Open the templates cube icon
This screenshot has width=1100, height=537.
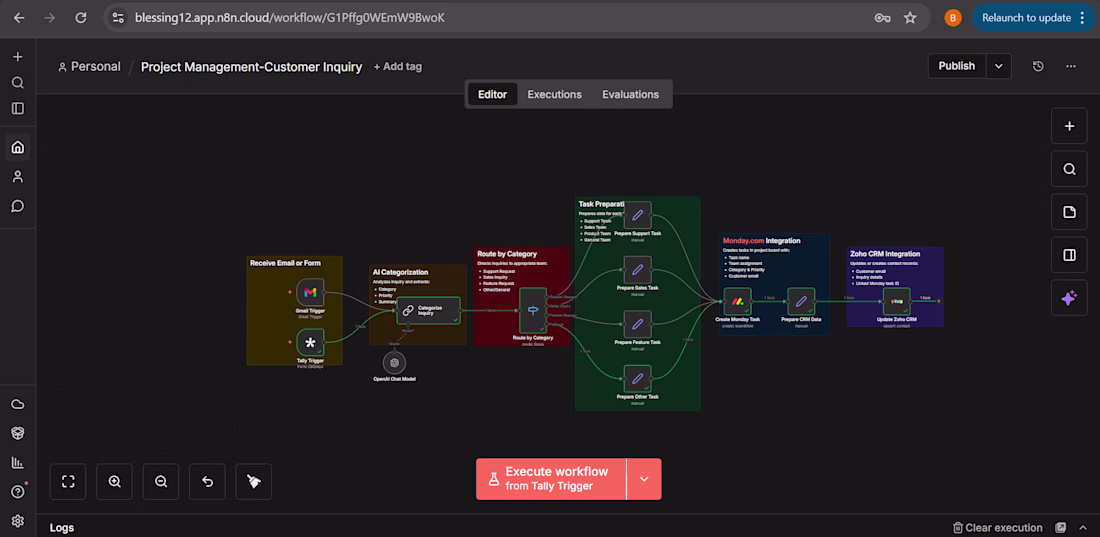[18, 433]
